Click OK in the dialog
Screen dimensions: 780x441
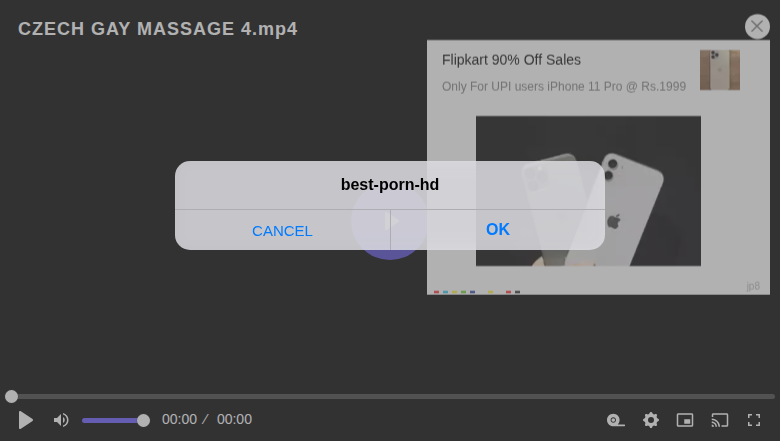(498, 229)
